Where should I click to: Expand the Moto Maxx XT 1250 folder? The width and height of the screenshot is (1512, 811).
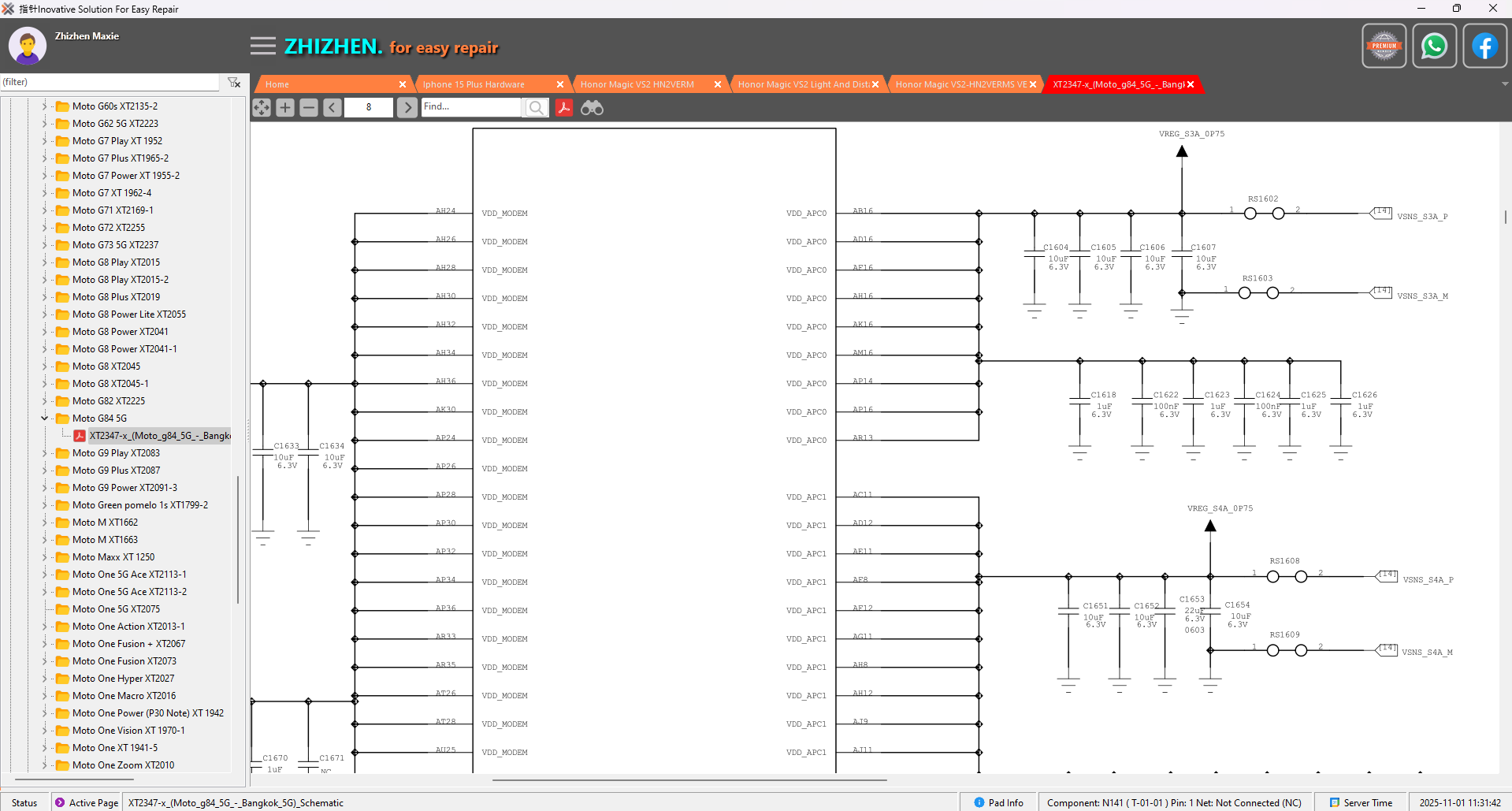click(44, 556)
